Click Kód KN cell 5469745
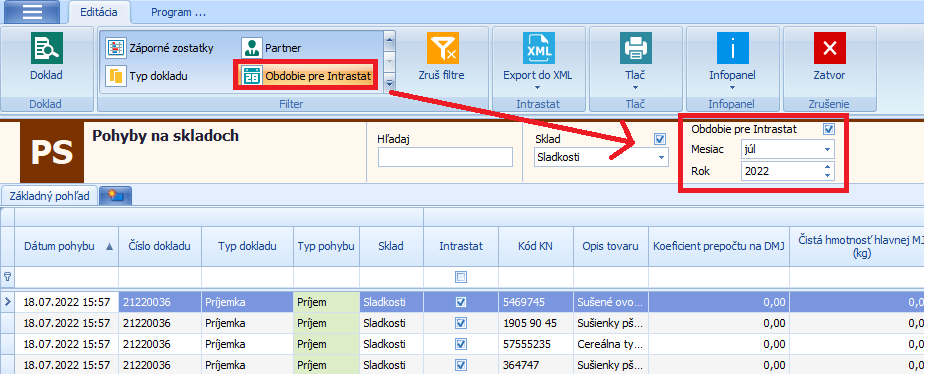This screenshot has width=929, height=376. coord(536,302)
